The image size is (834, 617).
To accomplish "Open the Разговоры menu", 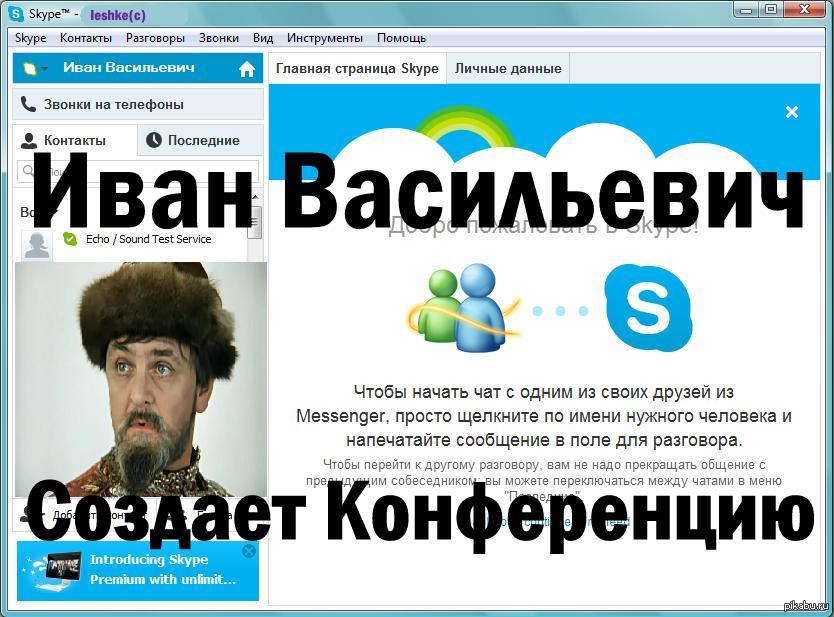I will click(155, 38).
